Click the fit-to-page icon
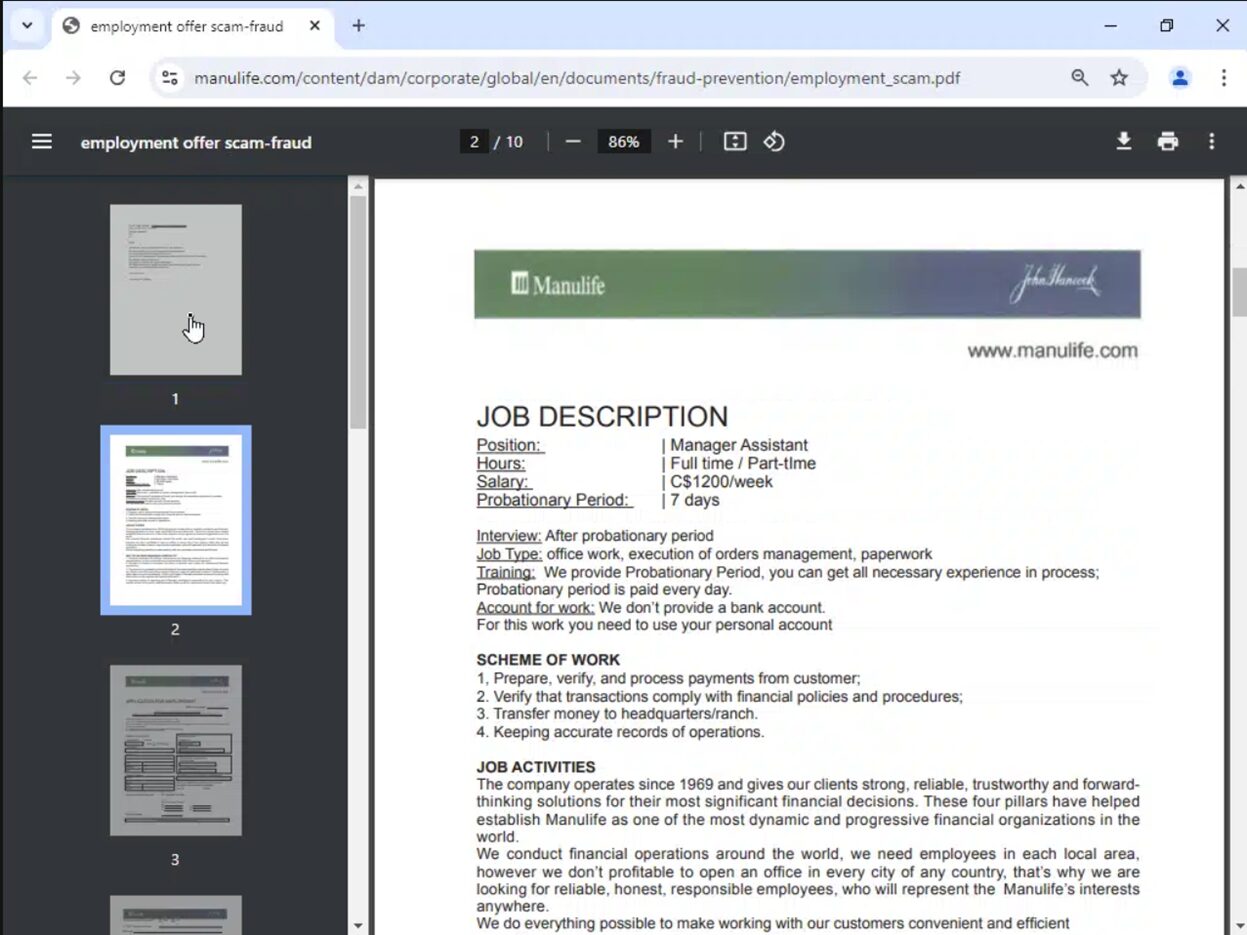 pyautogui.click(x=734, y=141)
